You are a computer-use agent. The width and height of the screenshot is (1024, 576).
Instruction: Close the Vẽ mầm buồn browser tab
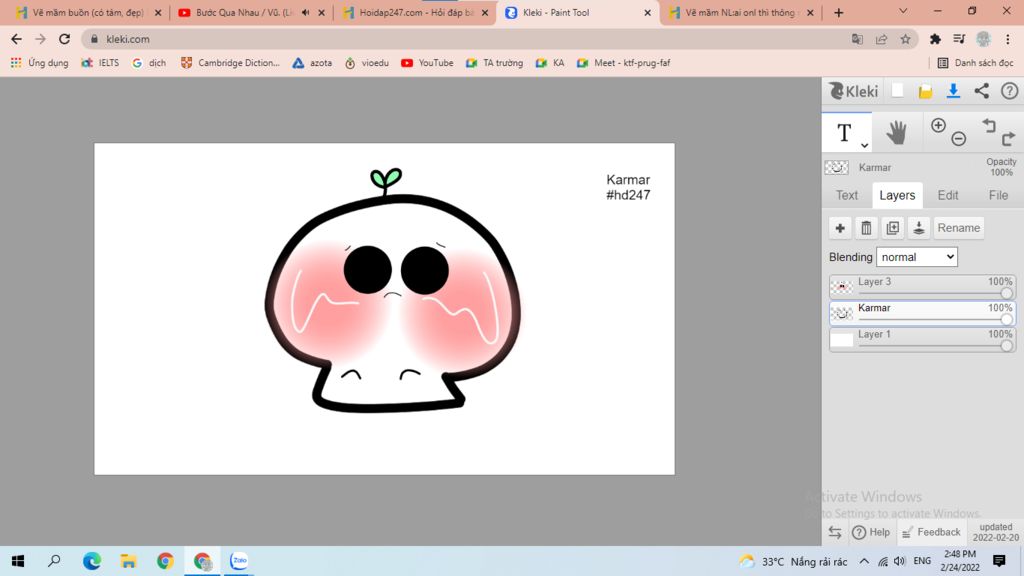pos(157,12)
